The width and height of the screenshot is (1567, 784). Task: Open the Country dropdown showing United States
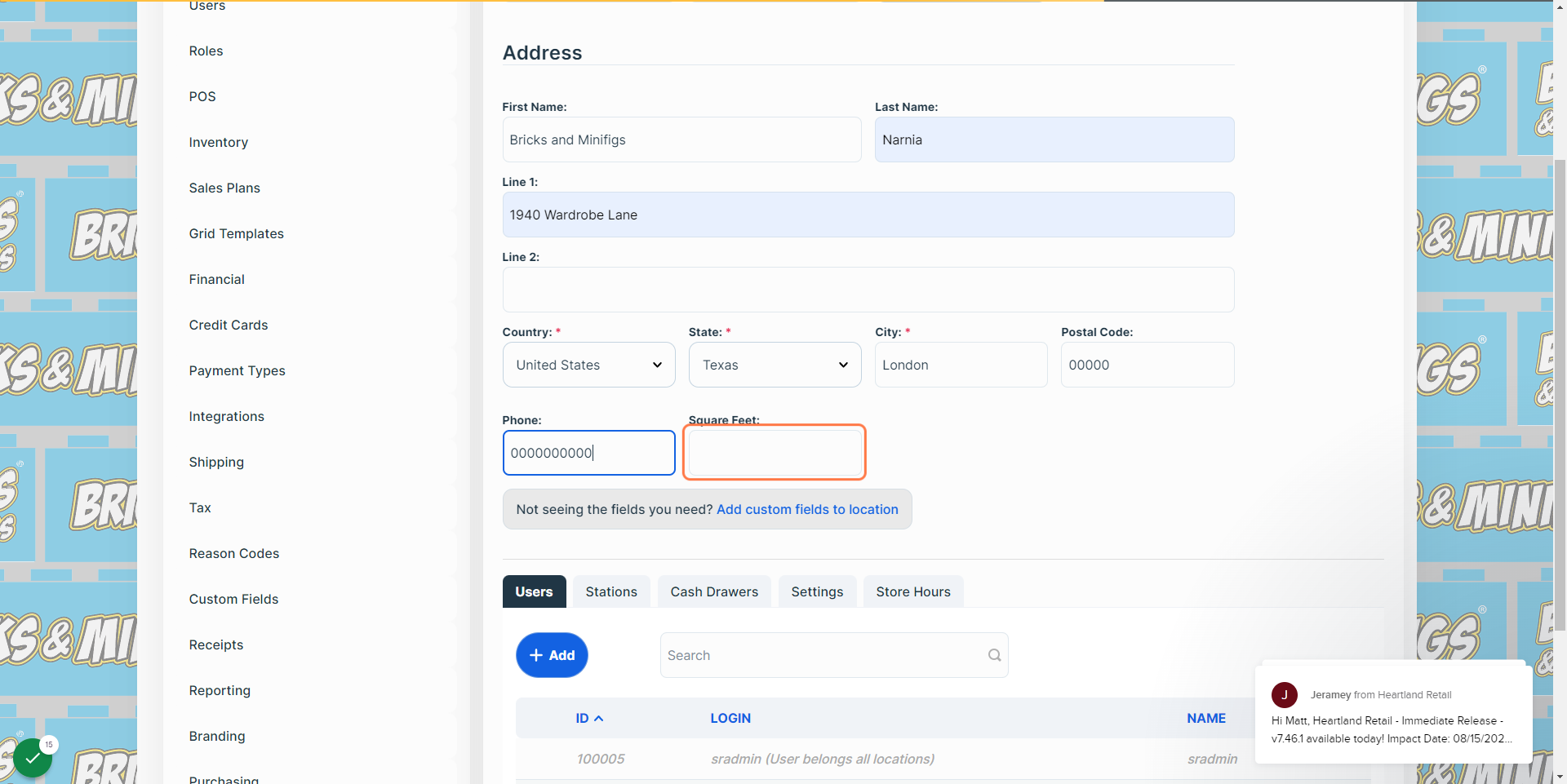(588, 365)
